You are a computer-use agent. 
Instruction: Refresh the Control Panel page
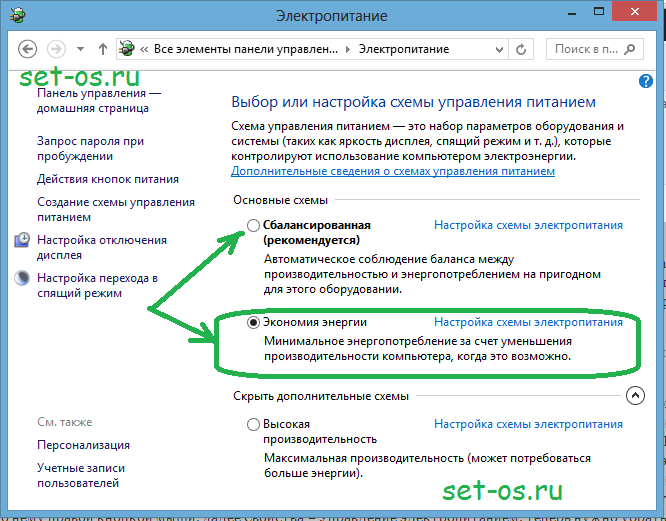tap(521, 48)
